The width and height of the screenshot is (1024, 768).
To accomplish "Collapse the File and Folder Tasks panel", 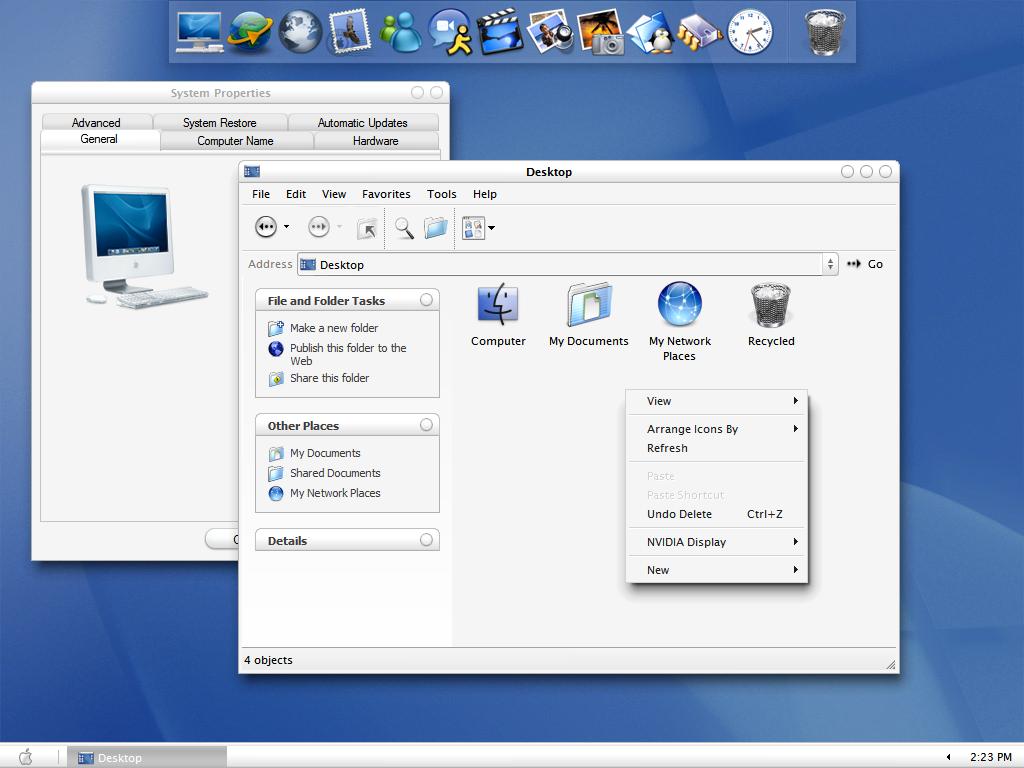I will (426, 300).
